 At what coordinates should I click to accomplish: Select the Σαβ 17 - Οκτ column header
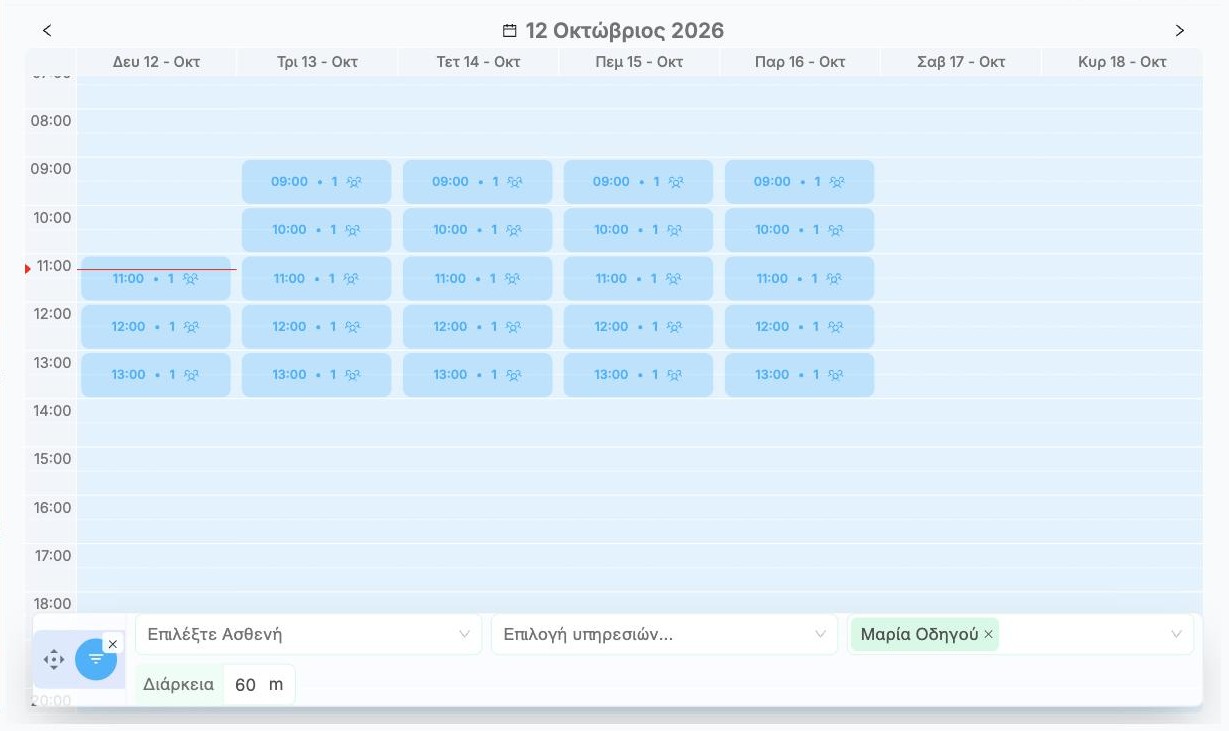[961, 62]
